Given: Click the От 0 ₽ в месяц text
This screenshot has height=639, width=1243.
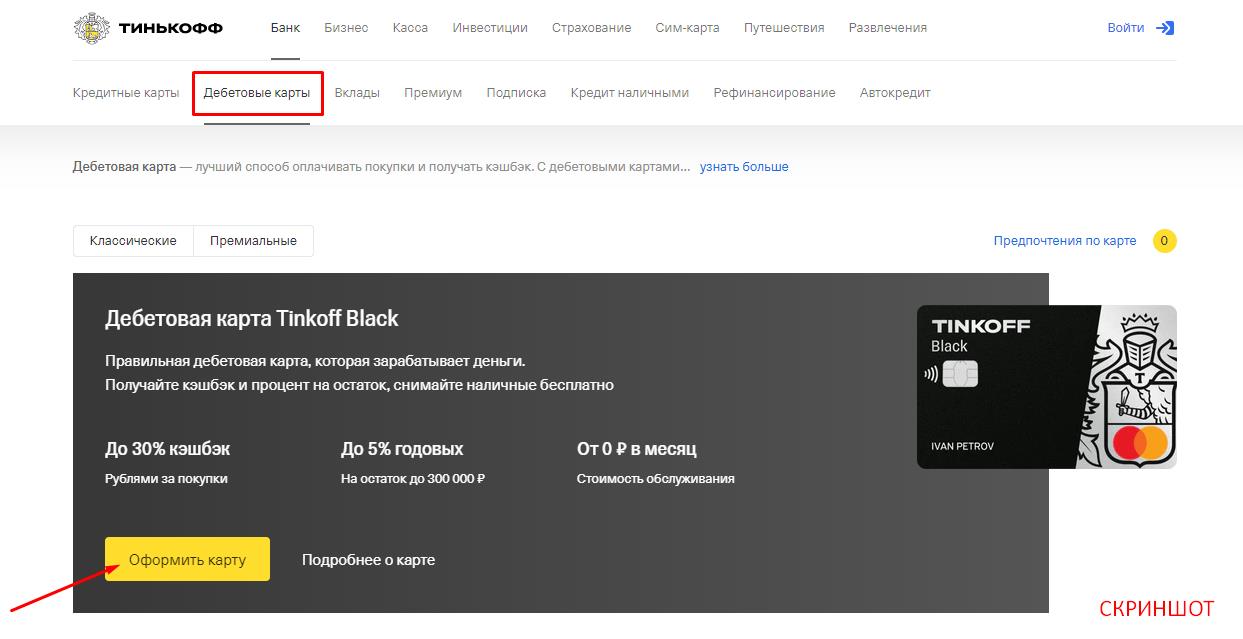Looking at the screenshot, I should click(637, 449).
